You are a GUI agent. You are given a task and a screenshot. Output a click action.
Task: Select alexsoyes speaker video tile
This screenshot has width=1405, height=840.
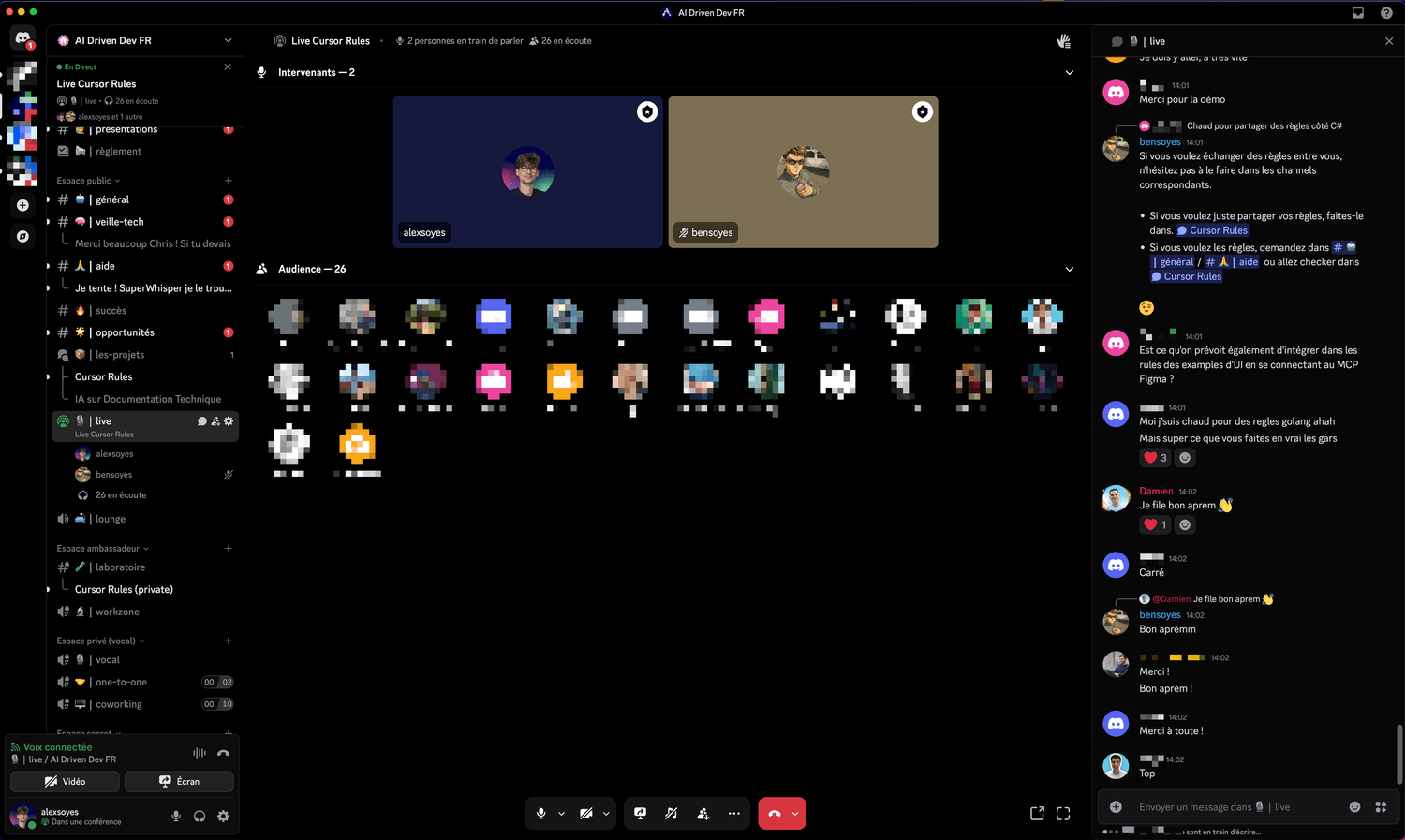[527, 172]
